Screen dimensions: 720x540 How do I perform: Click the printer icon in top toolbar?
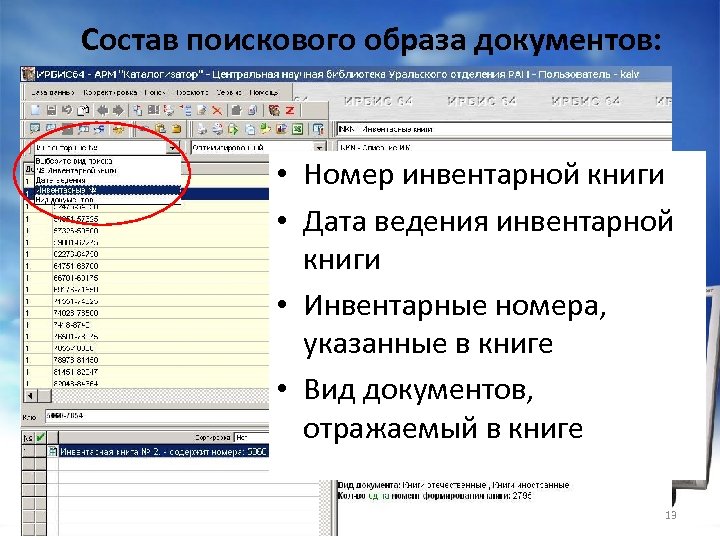pyautogui.click(x=169, y=110)
